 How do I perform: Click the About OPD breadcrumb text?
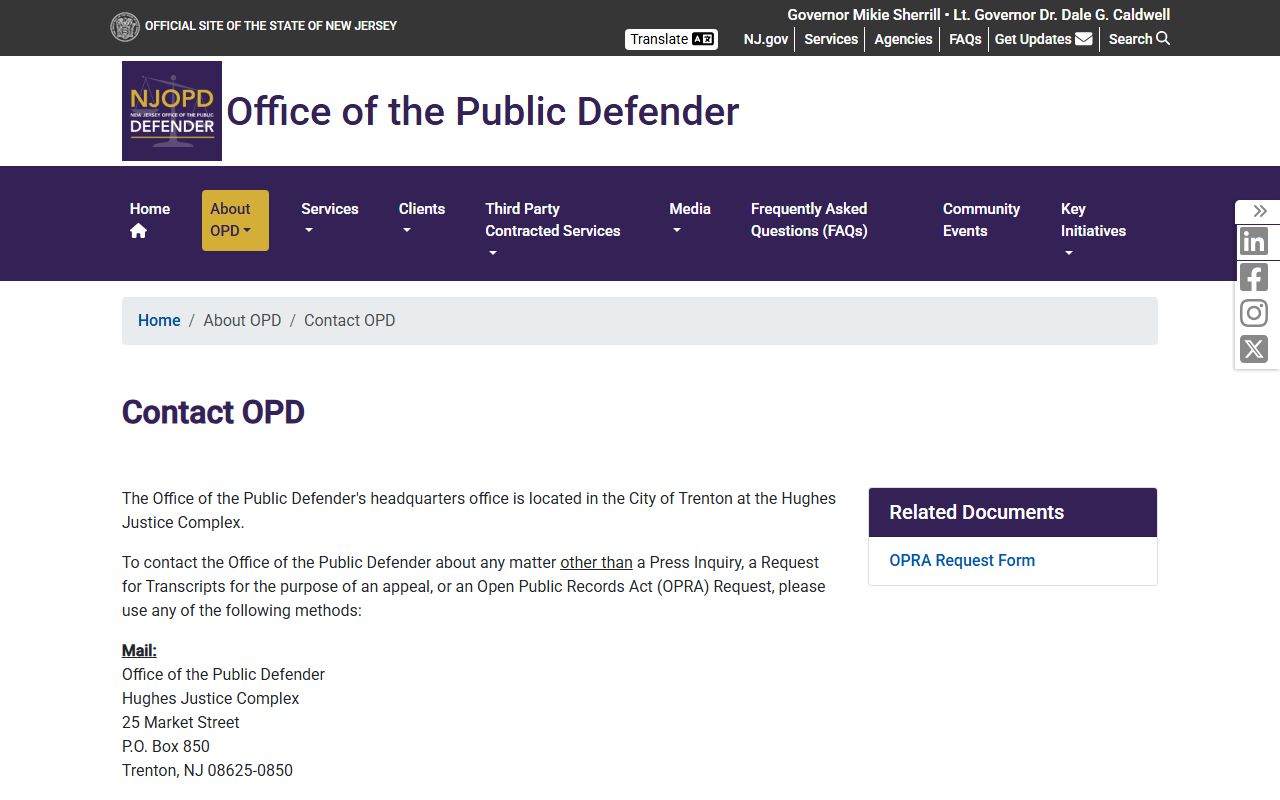[242, 320]
